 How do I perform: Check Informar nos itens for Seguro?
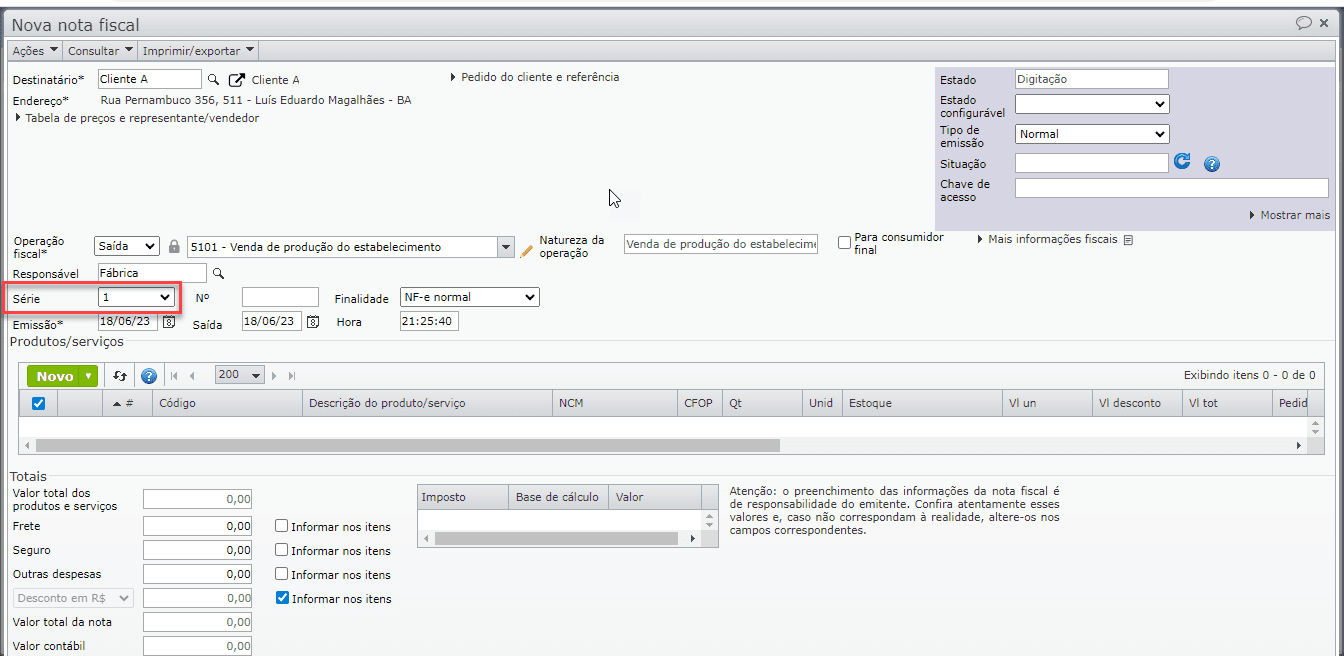tap(282, 550)
